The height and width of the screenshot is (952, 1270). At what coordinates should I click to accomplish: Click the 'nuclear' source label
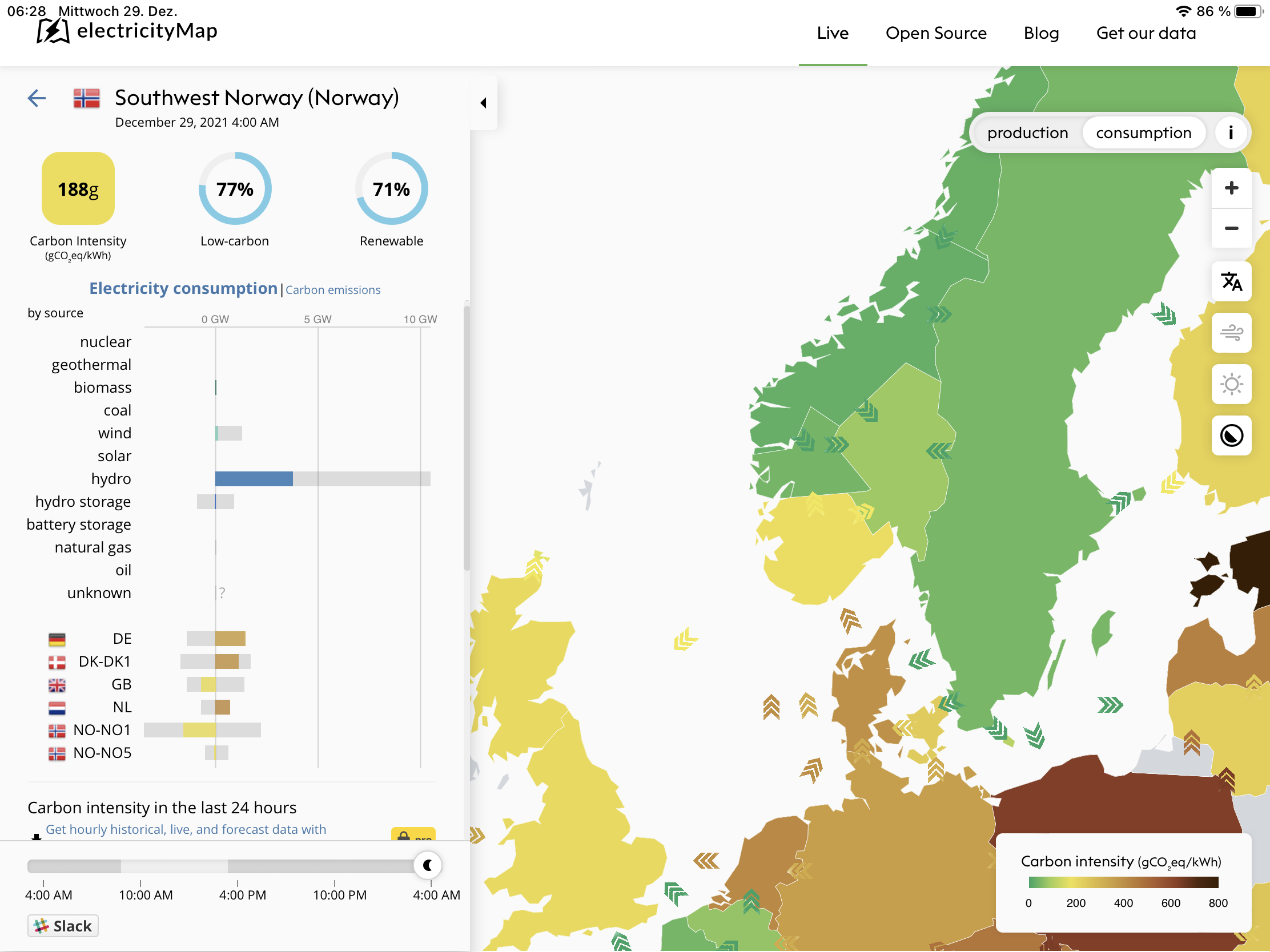pyautogui.click(x=106, y=341)
